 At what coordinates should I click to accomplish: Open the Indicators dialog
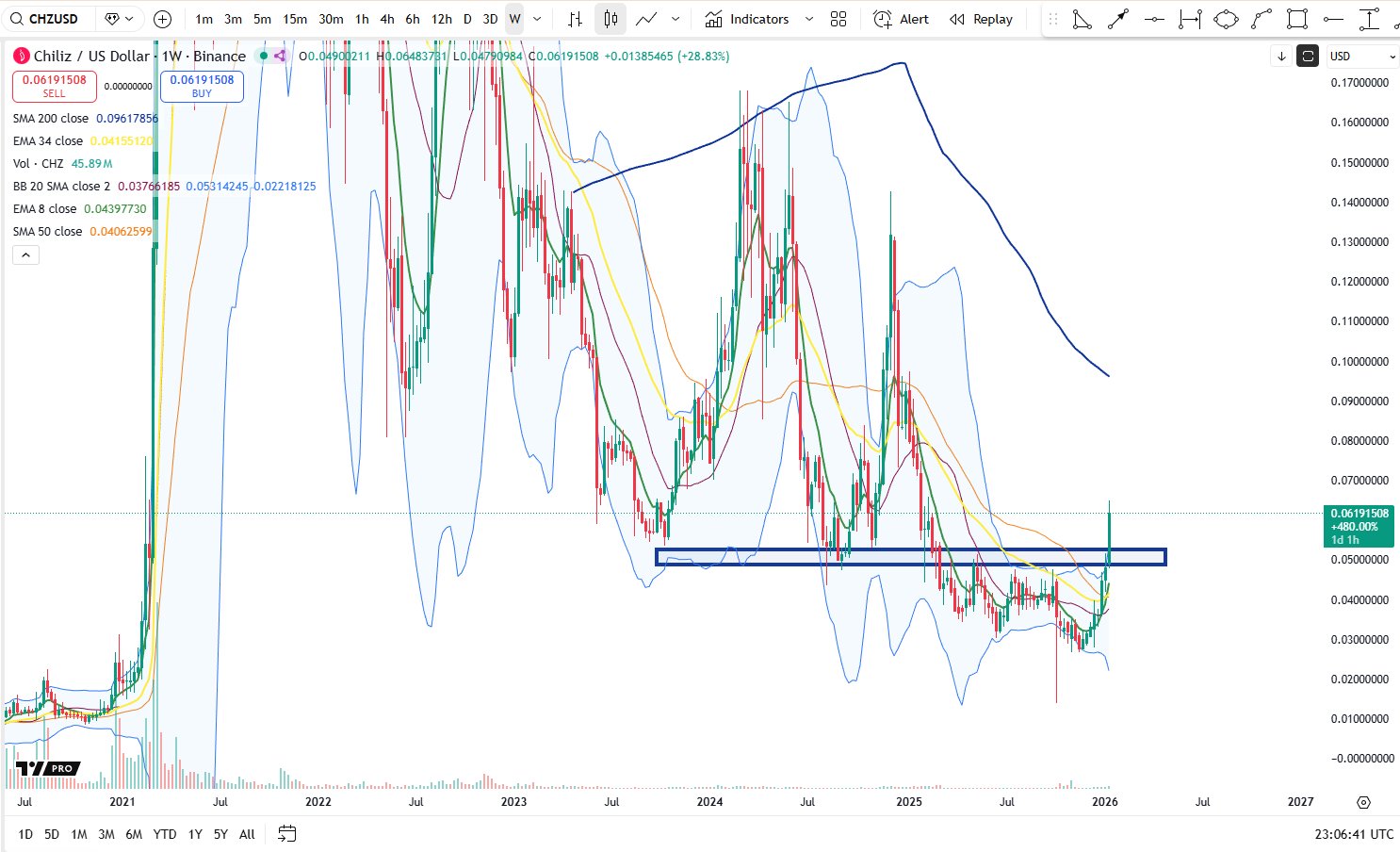tap(747, 19)
